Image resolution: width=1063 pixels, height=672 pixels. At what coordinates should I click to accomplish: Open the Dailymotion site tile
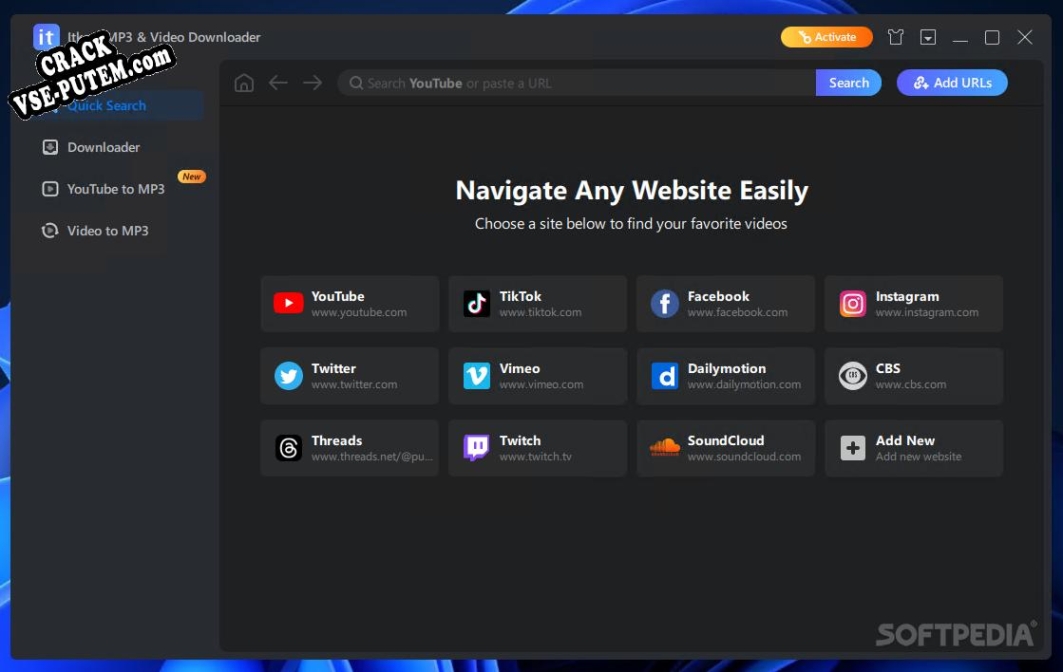point(725,376)
